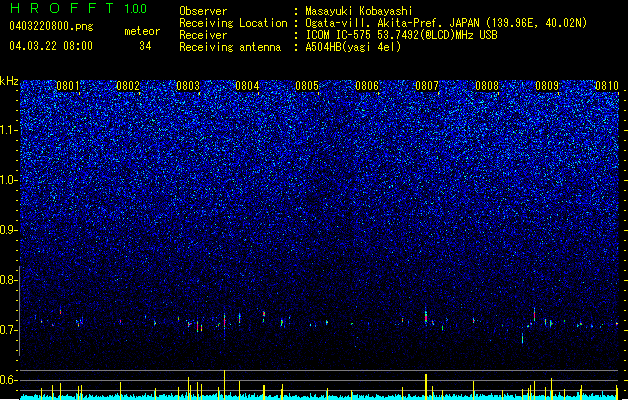Image resolution: width=629 pixels, height=400 pixels.
Task: Click the 1.0 kHz axis label
Action: pos(9,180)
